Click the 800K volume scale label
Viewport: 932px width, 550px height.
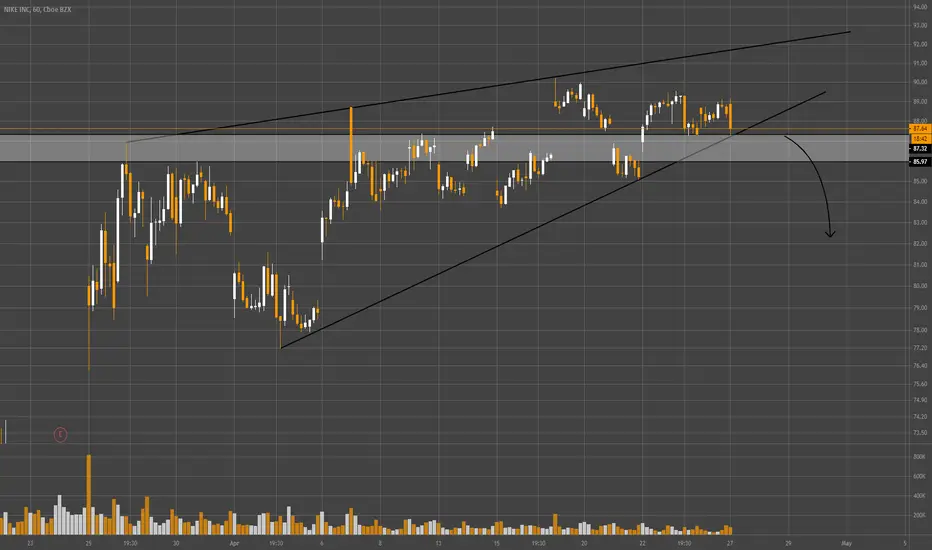tap(919, 457)
